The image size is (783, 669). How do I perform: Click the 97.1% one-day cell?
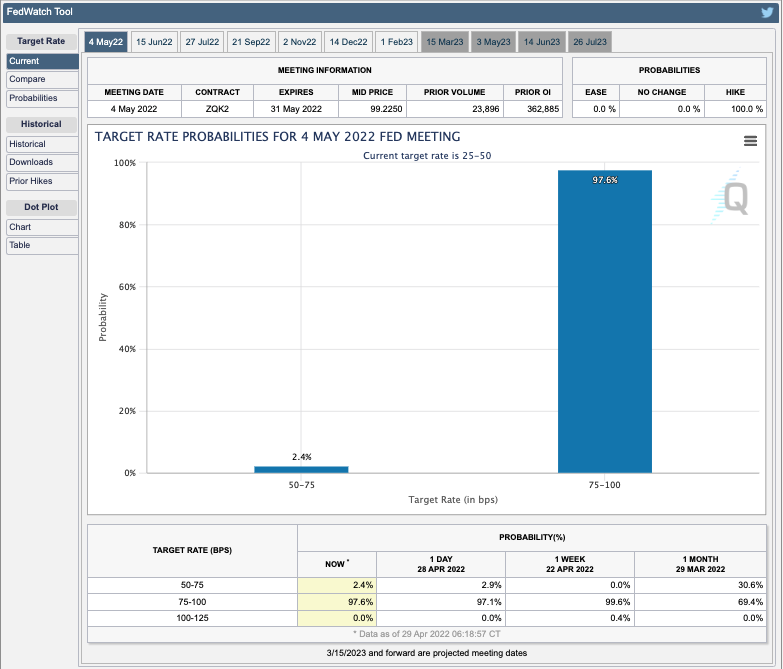tap(441, 602)
